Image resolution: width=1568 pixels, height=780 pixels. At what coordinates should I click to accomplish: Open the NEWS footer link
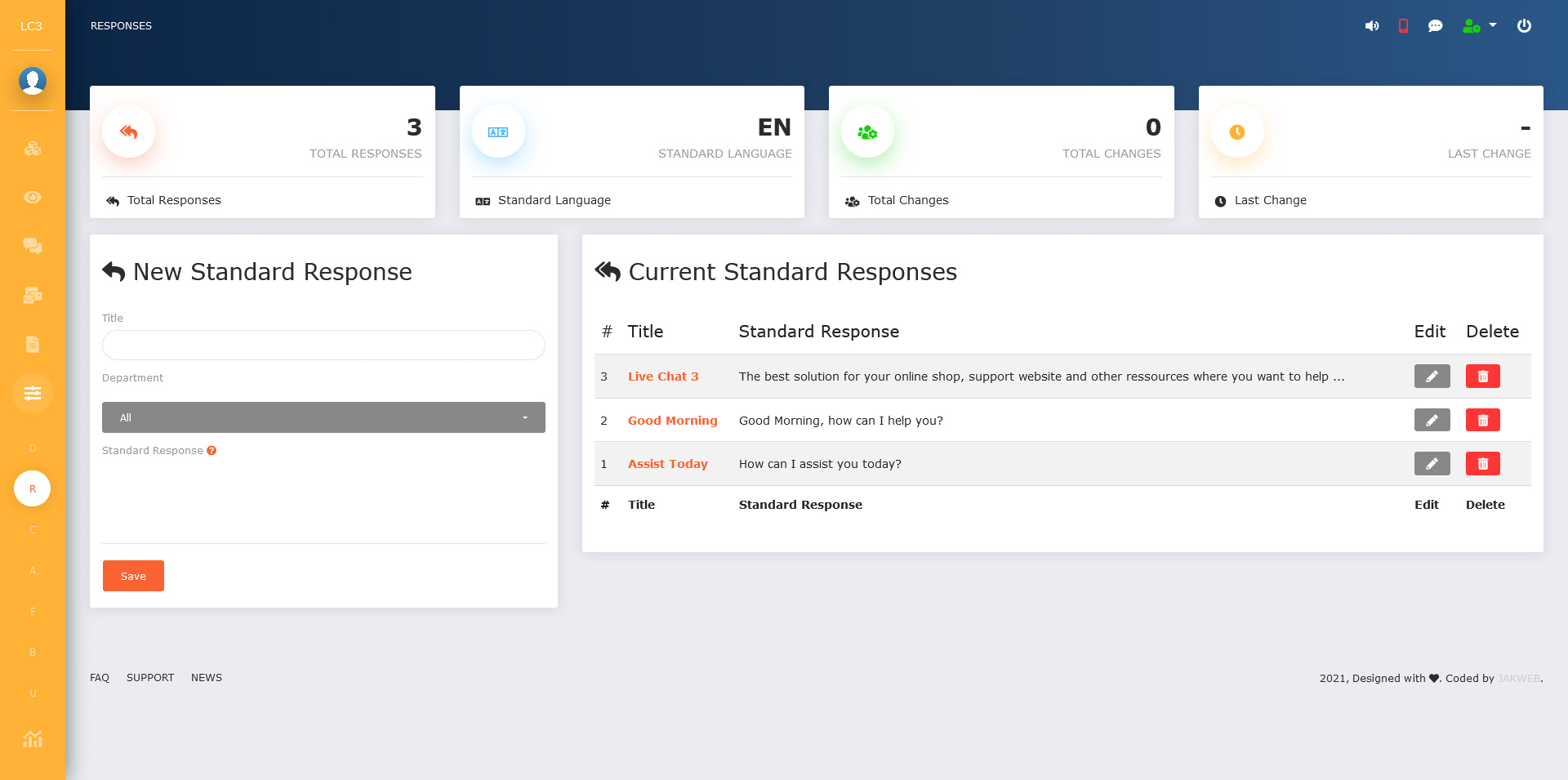pos(207,678)
